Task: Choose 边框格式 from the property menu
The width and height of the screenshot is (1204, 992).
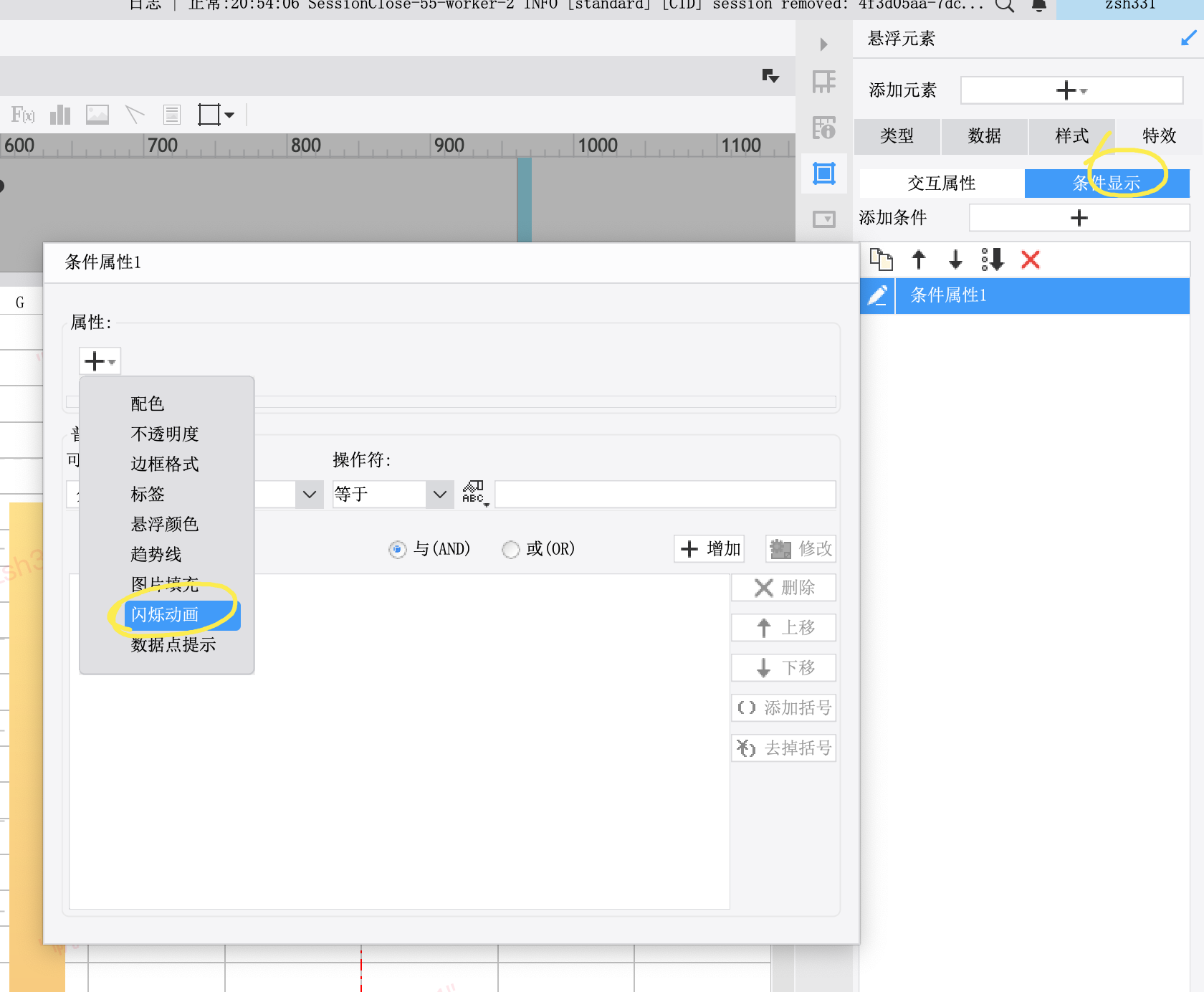Action: [165, 464]
